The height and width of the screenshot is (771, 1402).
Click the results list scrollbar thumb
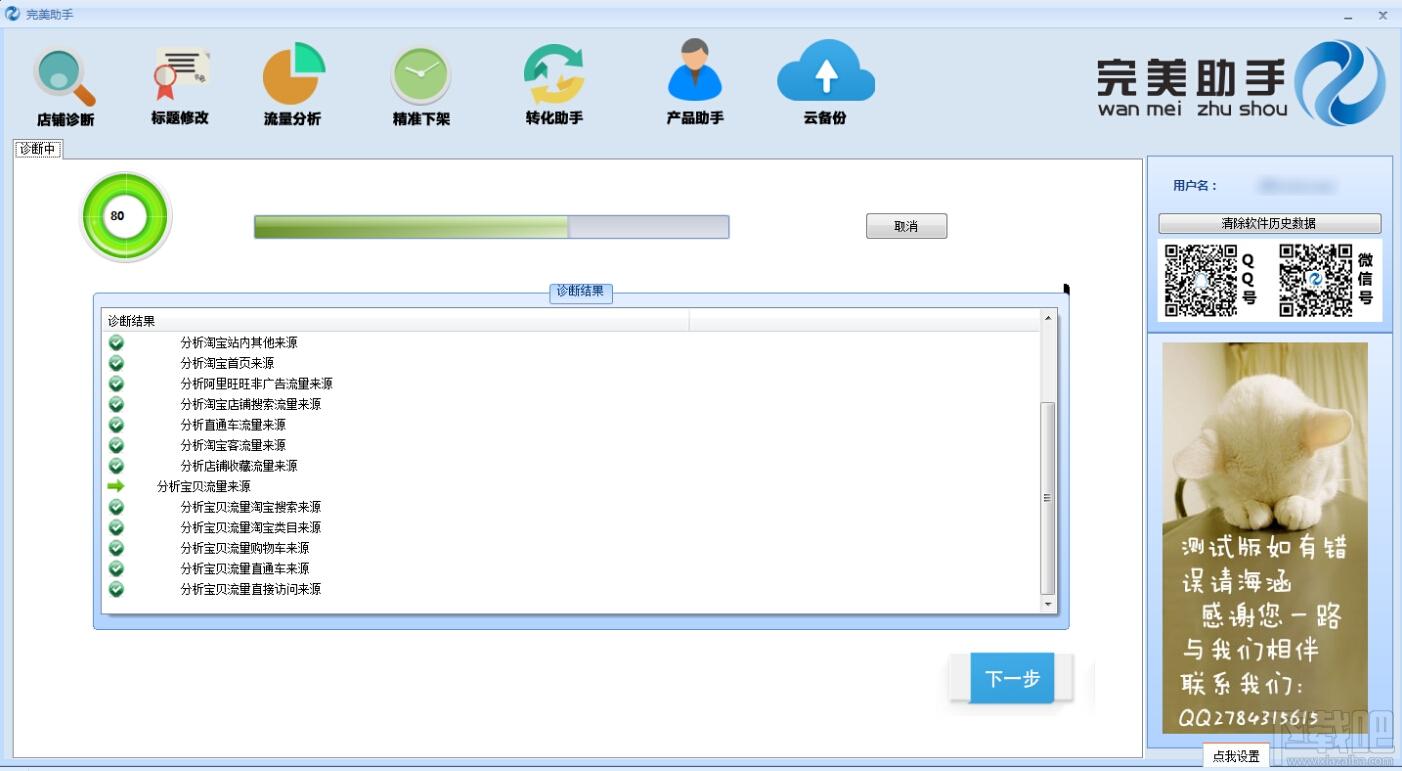[x=1048, y=497]
